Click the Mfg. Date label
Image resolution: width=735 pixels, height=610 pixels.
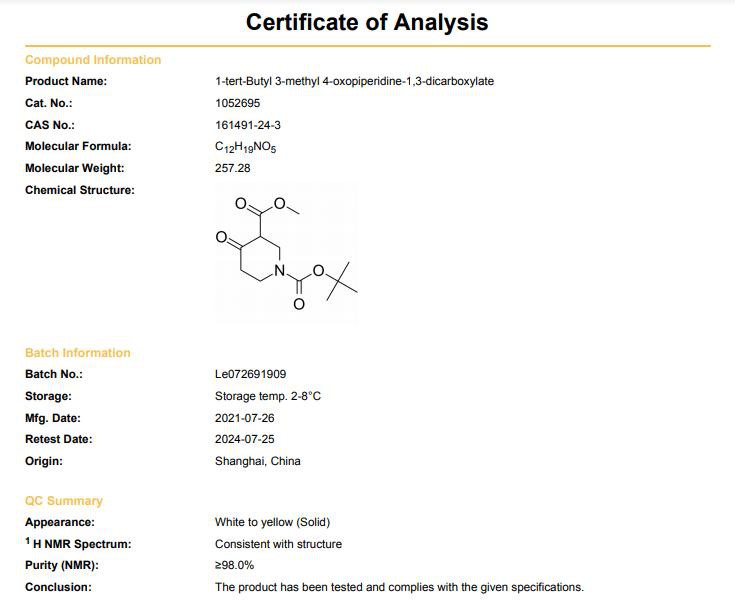[53, 418]
